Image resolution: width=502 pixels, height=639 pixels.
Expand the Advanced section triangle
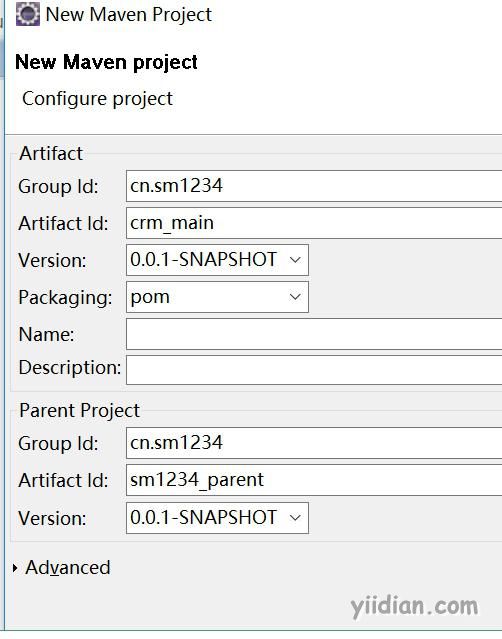(15, 568)
